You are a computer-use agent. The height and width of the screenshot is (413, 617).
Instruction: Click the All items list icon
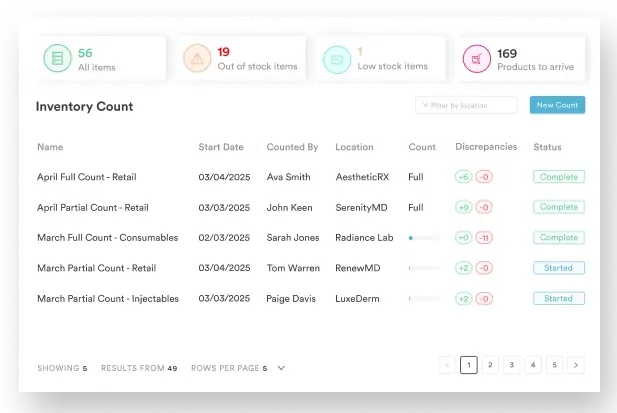[x=57, y=58]
